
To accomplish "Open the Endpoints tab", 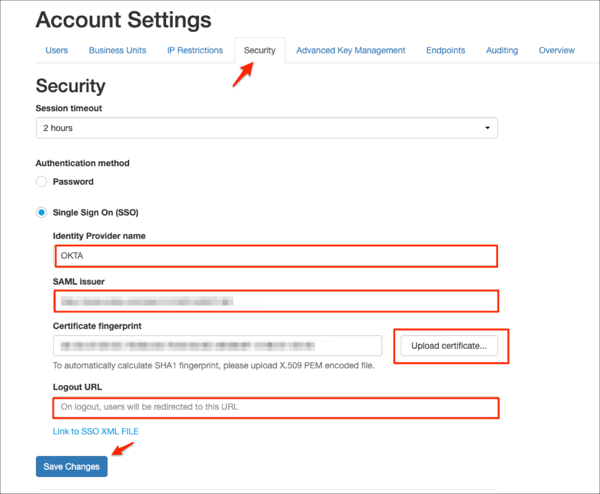I will [445, 50].
